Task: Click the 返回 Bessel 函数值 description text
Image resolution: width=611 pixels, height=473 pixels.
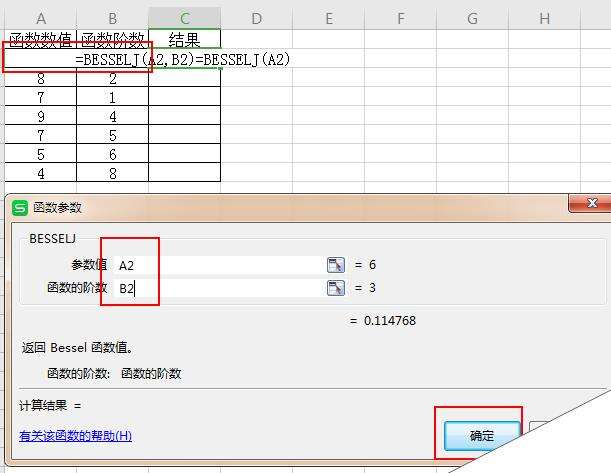Action: coord(77,348)
